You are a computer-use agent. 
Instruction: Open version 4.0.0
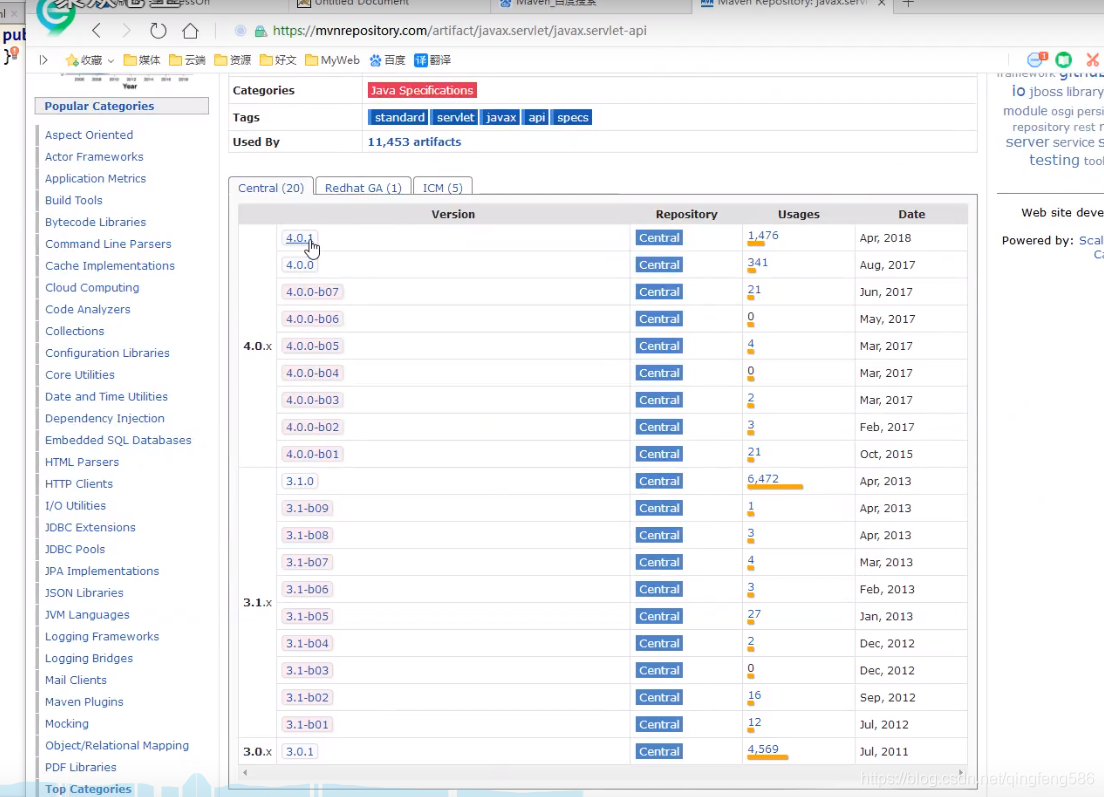(299, 265)
